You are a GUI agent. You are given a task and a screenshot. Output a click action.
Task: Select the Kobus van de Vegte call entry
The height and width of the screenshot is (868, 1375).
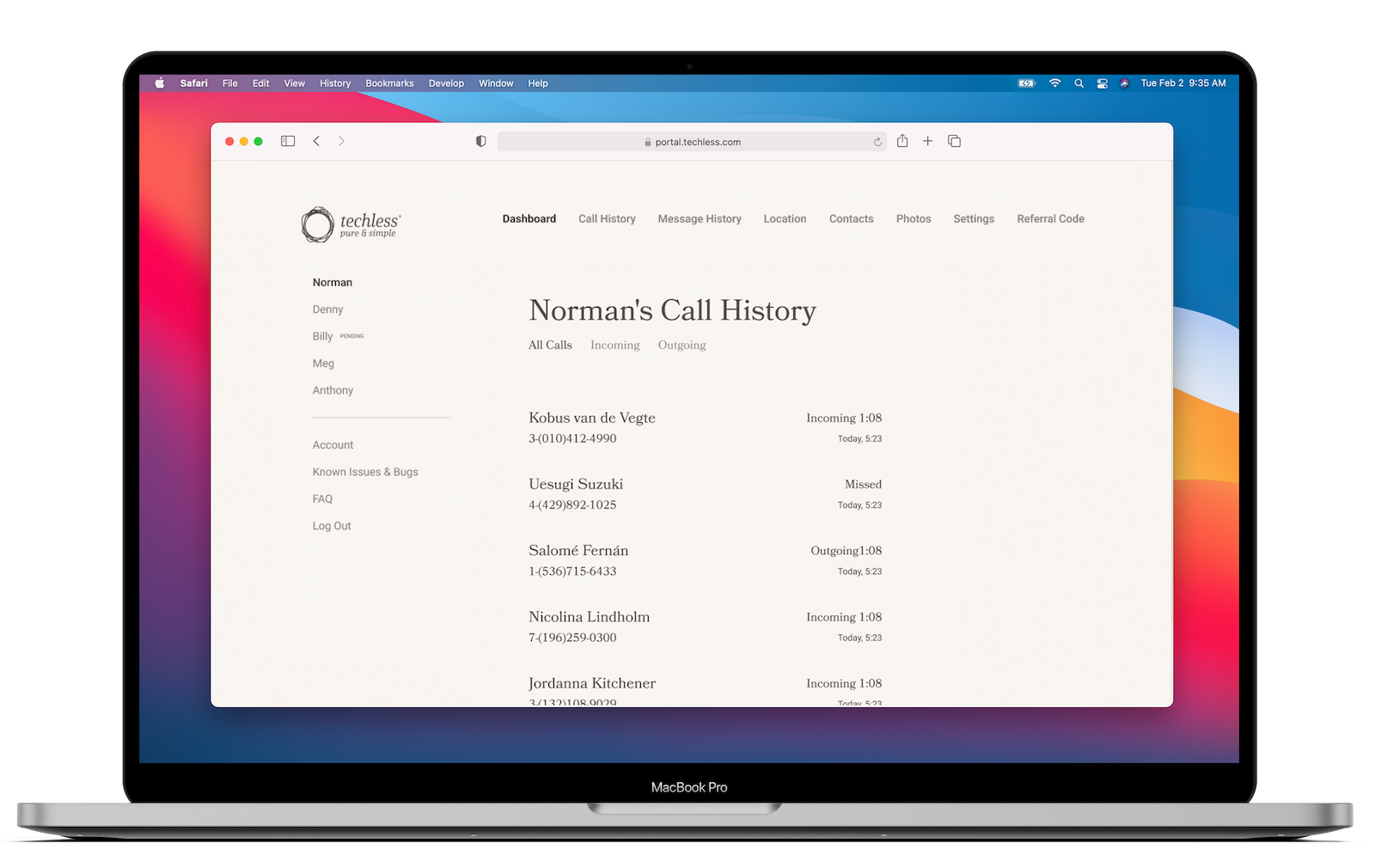point(706,428)
